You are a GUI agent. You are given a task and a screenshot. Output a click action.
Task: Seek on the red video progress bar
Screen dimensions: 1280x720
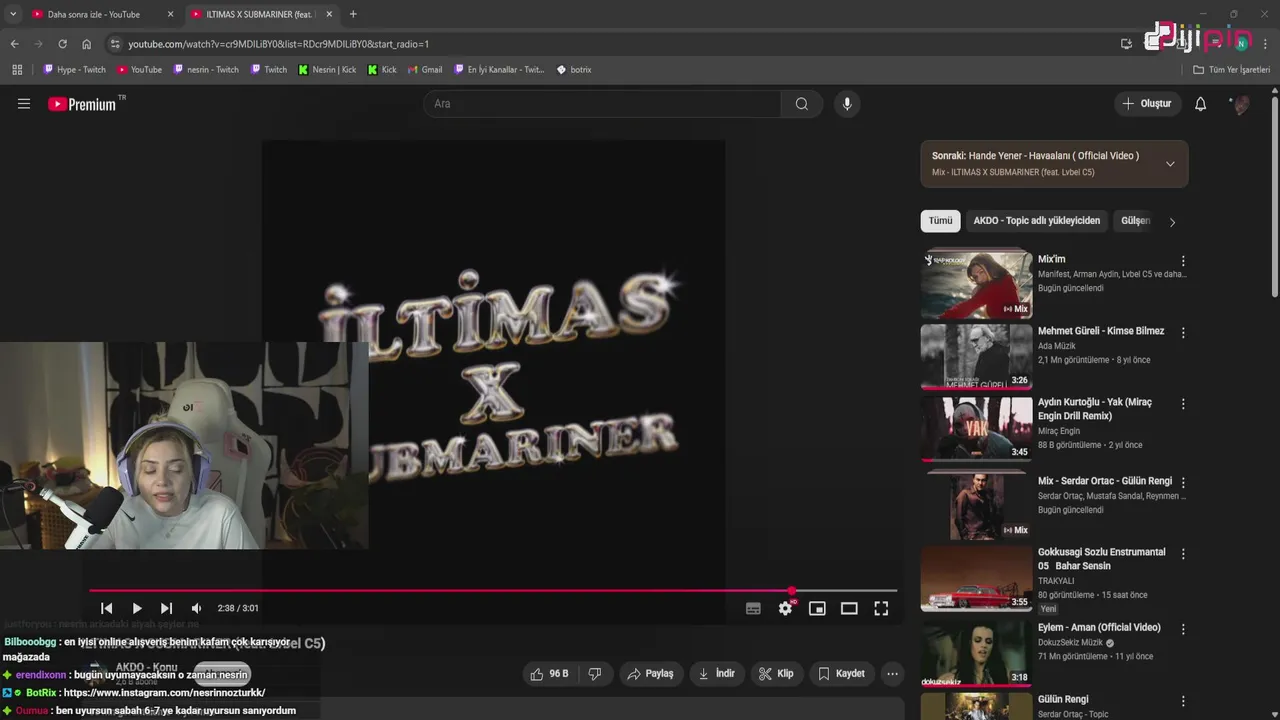pyautogui.click(x=493, y=591)
